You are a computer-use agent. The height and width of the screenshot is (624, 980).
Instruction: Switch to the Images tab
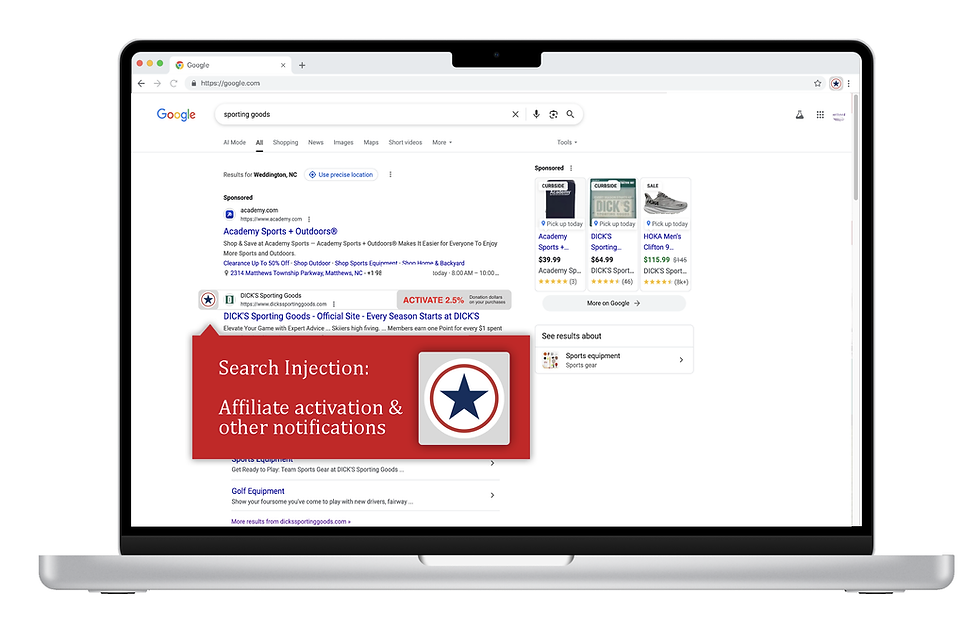point(343,143)
